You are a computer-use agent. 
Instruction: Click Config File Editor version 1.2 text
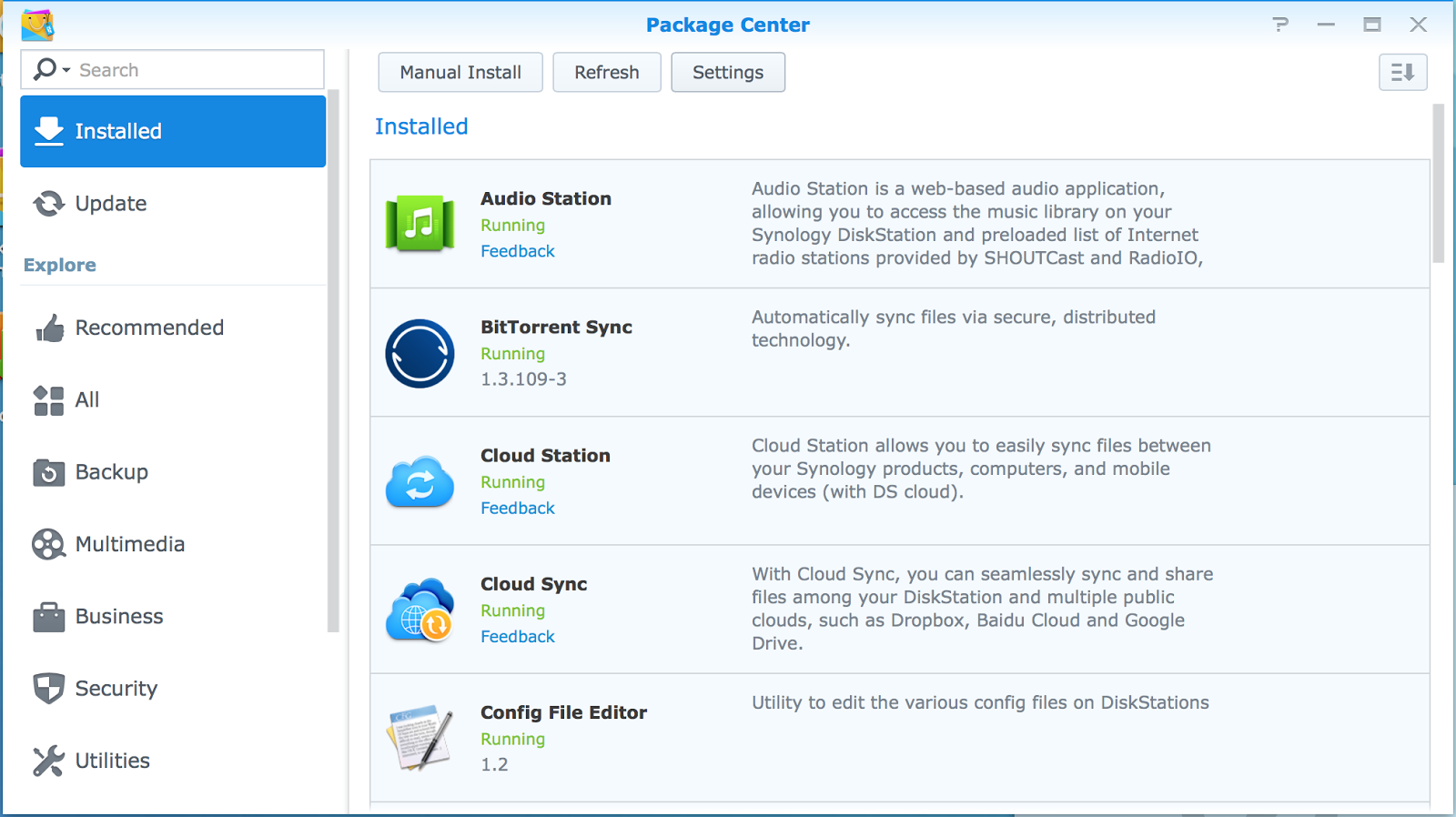[x=494, y=764]
